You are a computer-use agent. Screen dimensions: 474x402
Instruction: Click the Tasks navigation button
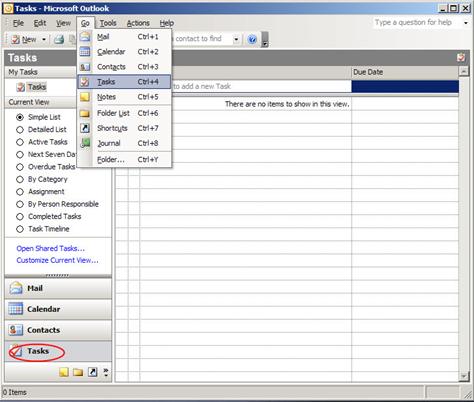click(x=58, y=351)
